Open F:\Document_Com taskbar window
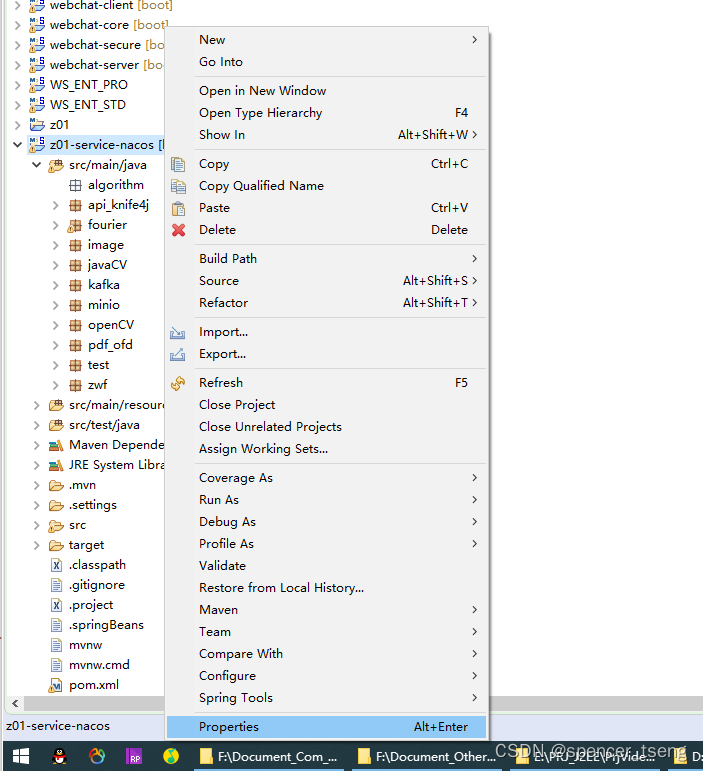 [270, 757]
